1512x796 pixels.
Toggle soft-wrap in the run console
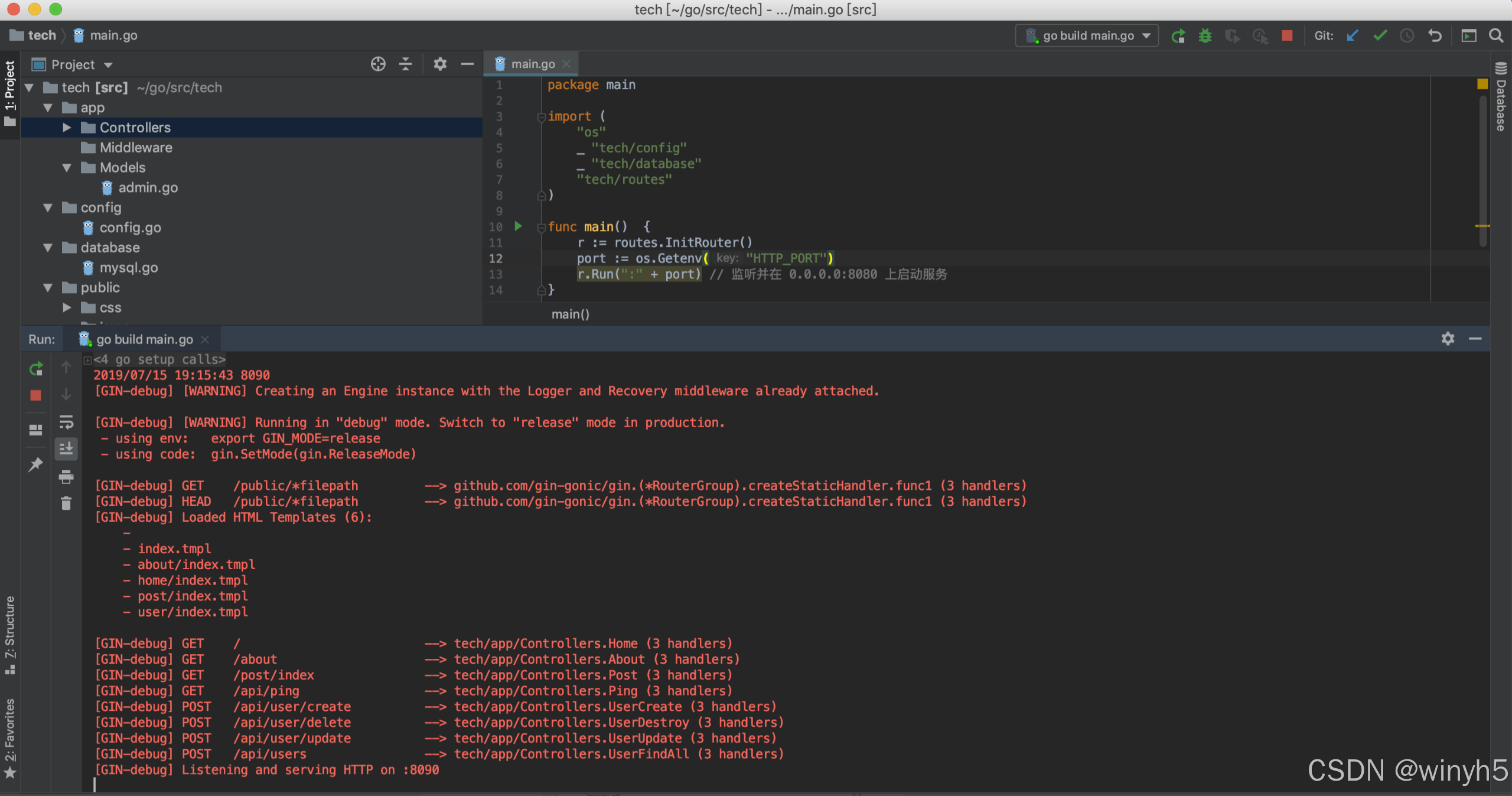[x=66, y=422]
